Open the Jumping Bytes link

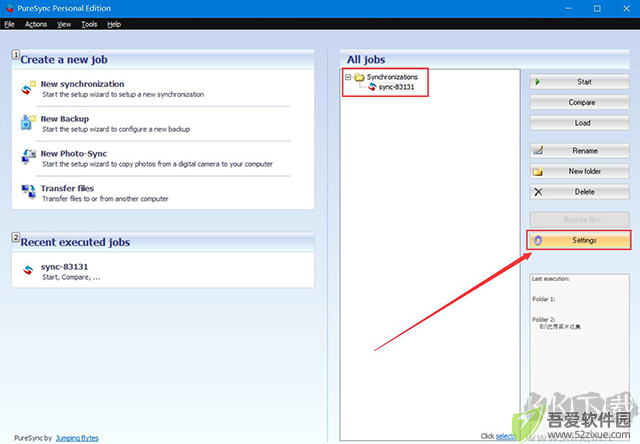click(77, 438)
